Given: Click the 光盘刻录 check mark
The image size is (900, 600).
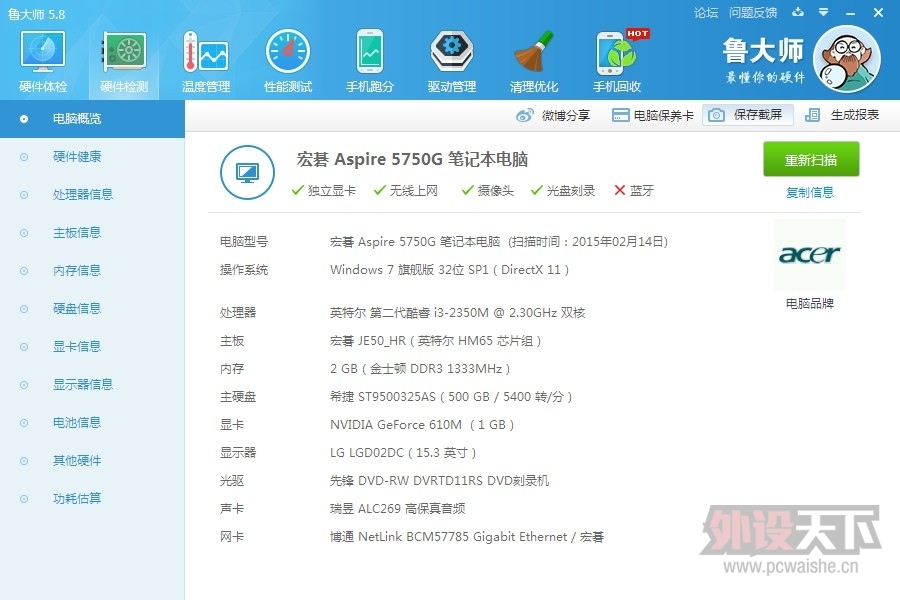Looking at the screenshot, I should (537, 190).
